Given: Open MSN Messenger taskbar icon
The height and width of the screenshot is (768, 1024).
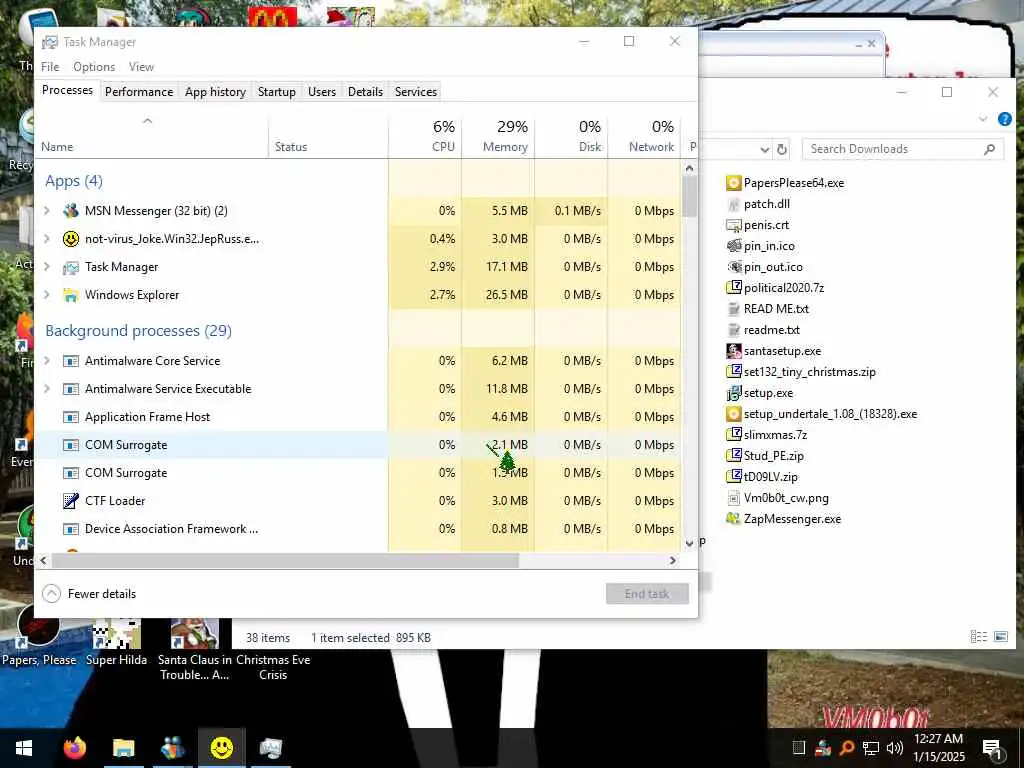Looking at the screenshot, I should 172,748.
